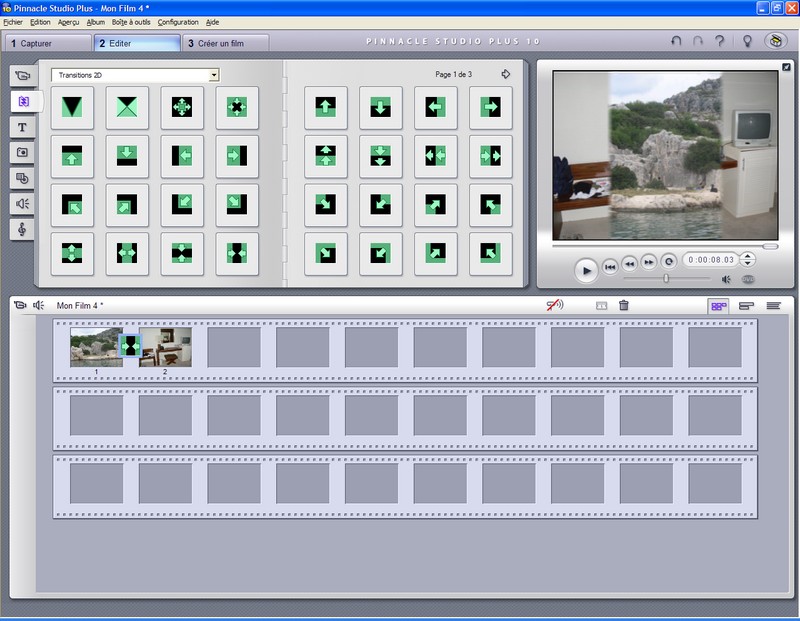
Task: Open the DVD menus album tab
Action: (x=22, y=178)
